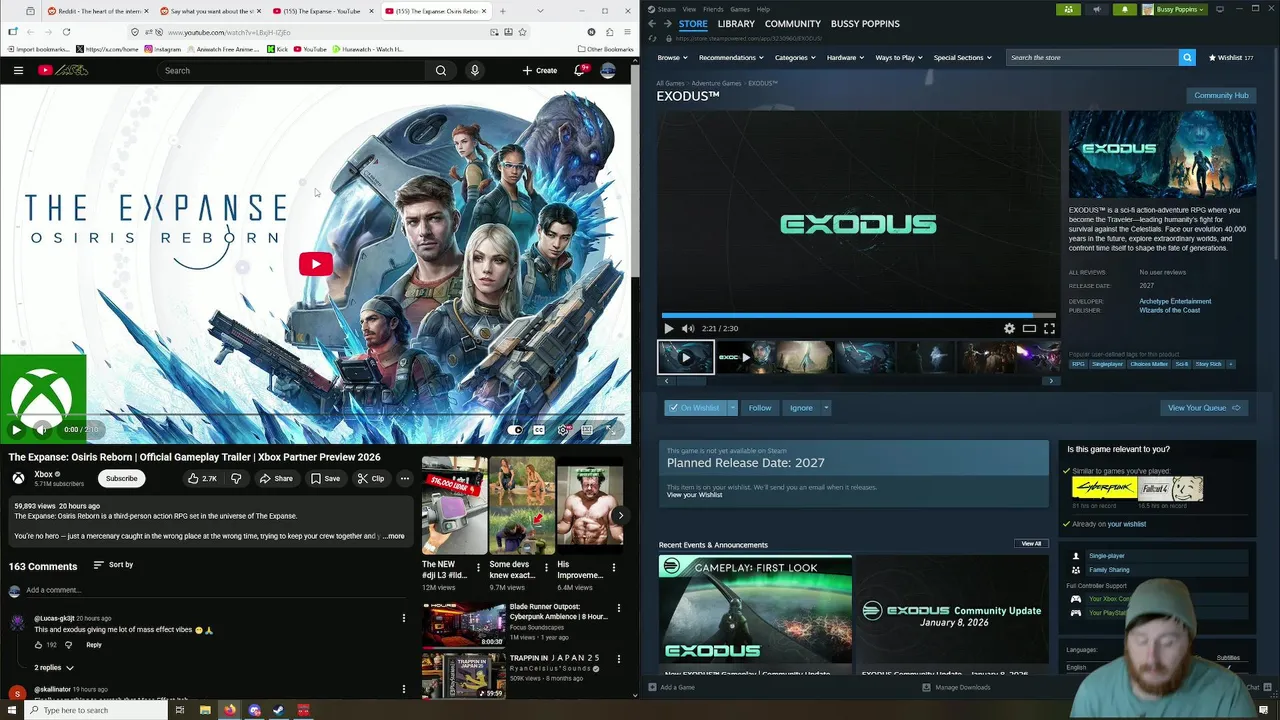Click the Steam store search button

tap(1187, 57)
